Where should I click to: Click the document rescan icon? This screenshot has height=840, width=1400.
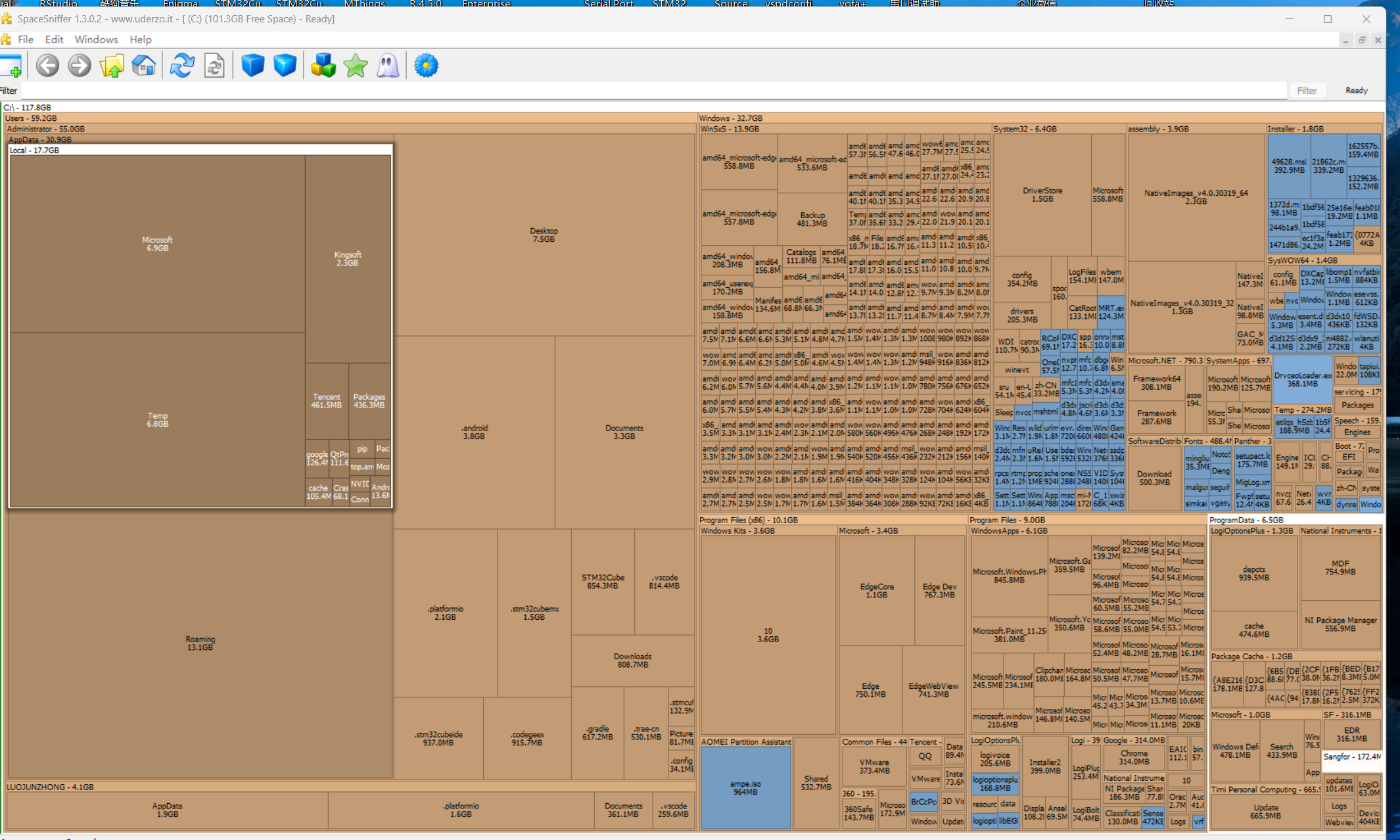214,66
